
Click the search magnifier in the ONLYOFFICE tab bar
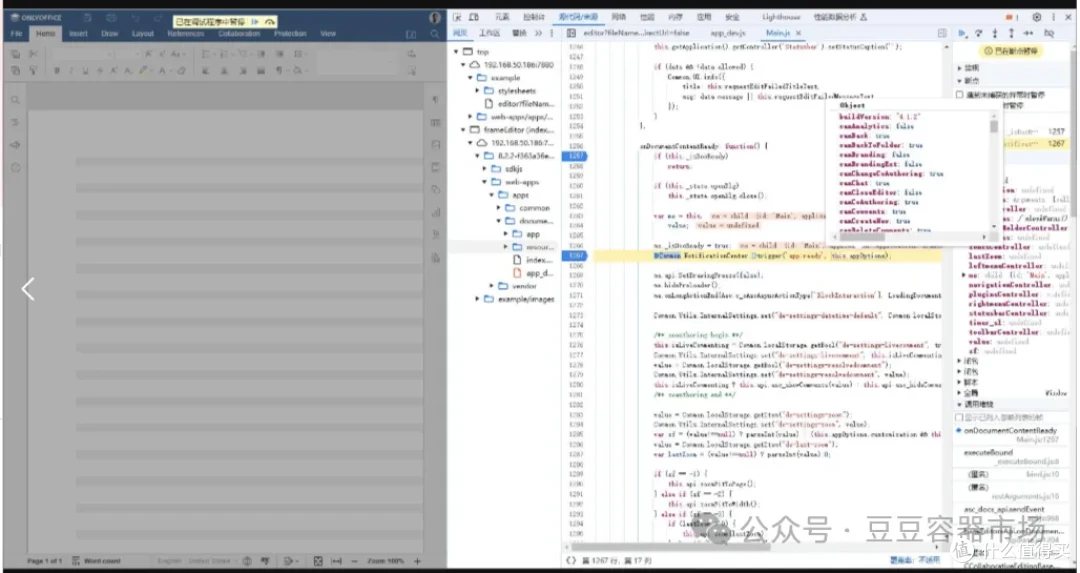[435, 34]
